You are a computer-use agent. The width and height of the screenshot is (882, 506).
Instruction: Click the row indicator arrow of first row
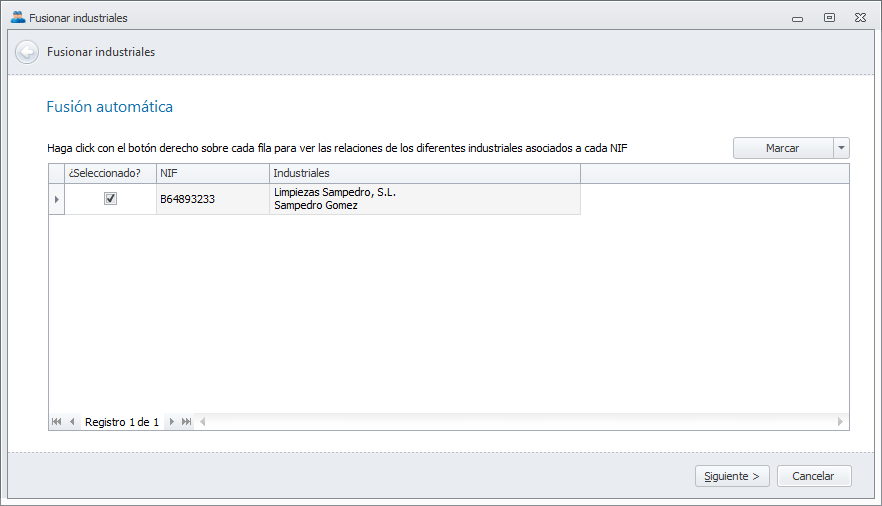pyautogui.click(x=56, y=199)
